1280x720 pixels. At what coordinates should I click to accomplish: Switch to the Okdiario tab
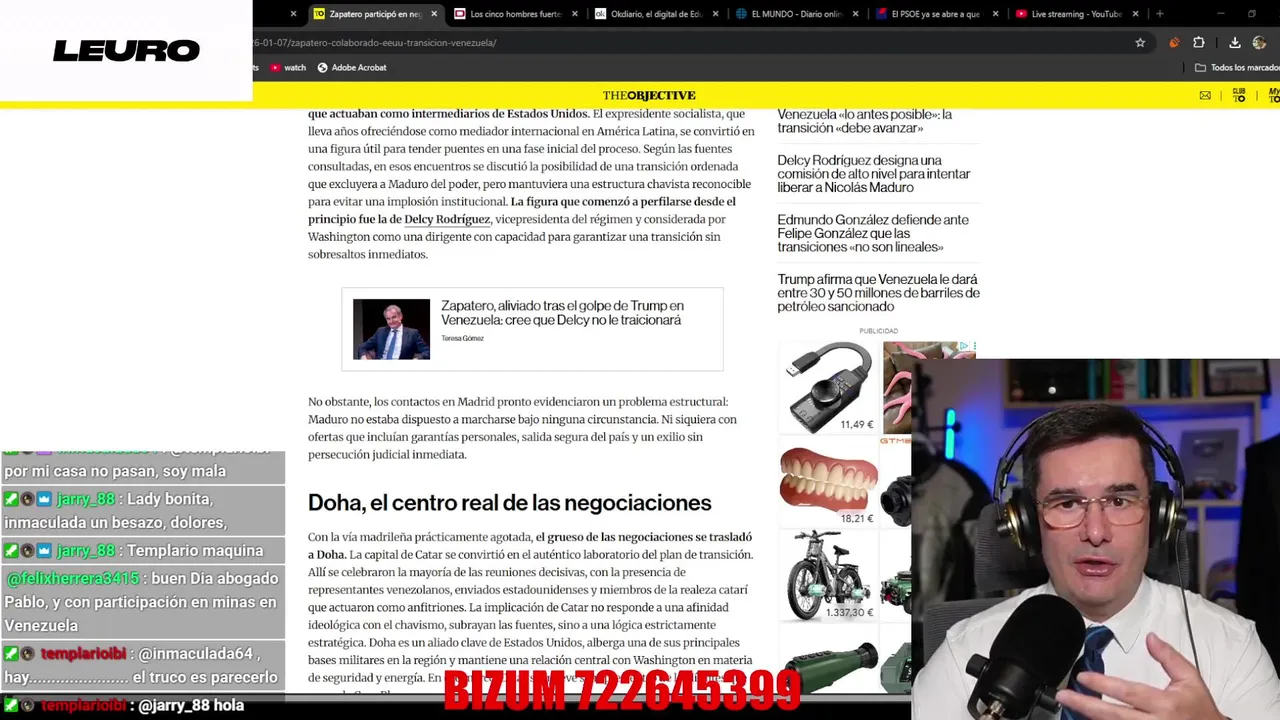pos(656,14)
